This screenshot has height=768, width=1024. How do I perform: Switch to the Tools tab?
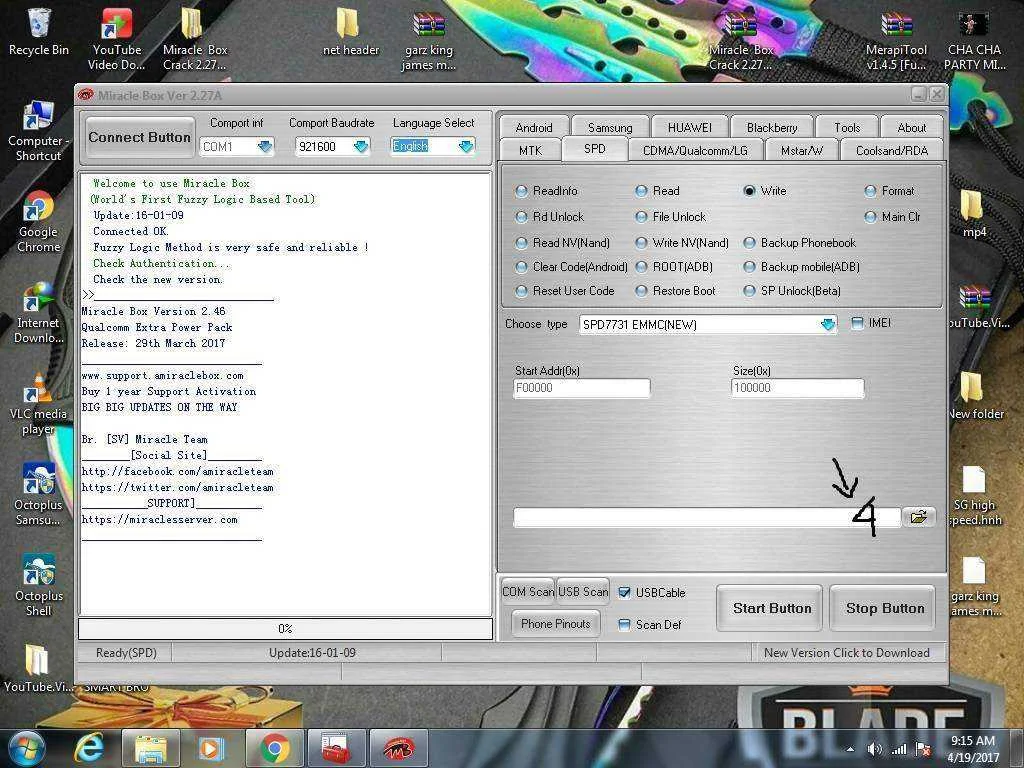pyautogui.click(x=846, y=127)
